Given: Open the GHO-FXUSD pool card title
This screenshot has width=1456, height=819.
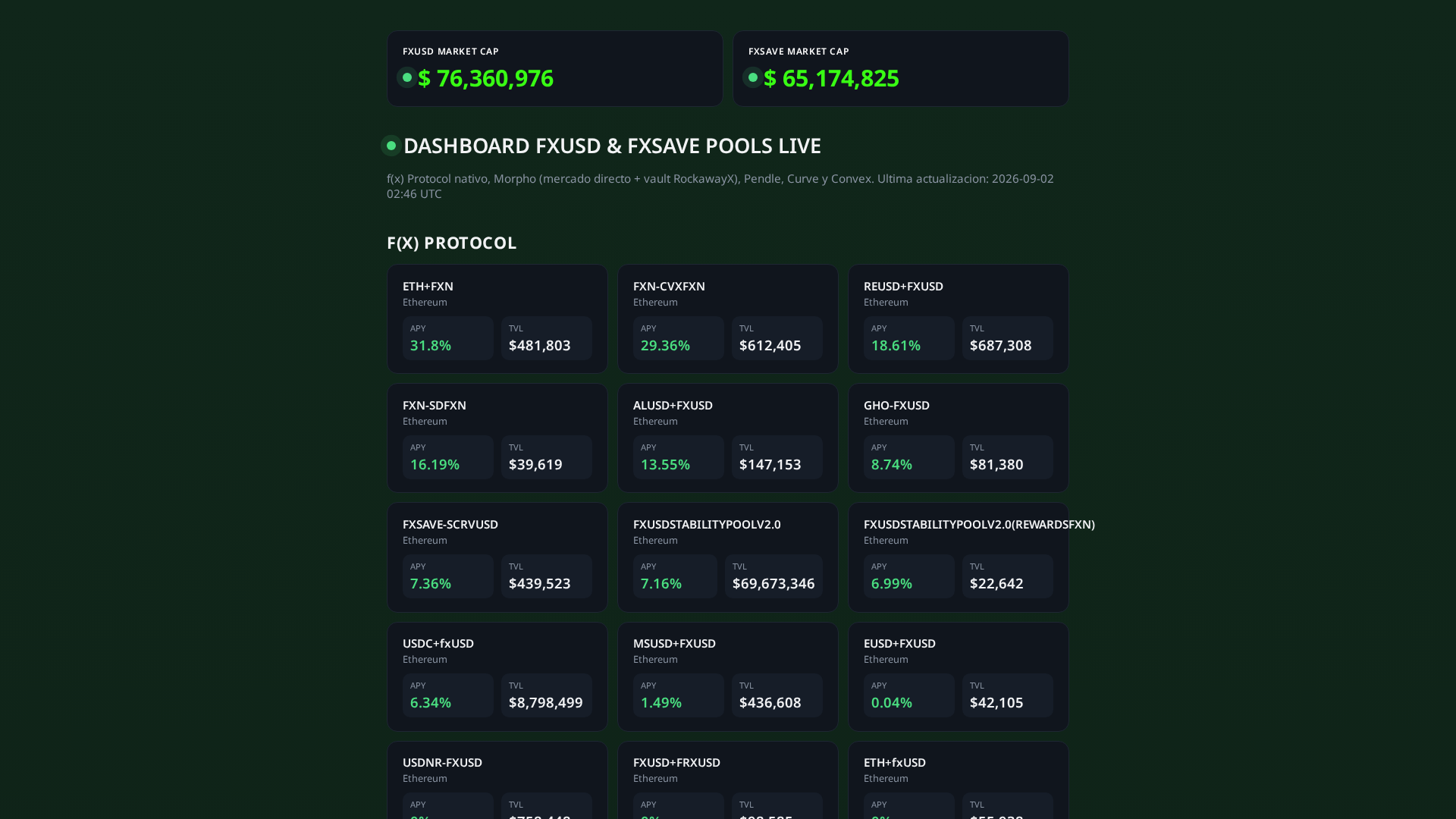Looking at the screenshot, I should click(897, 405).
